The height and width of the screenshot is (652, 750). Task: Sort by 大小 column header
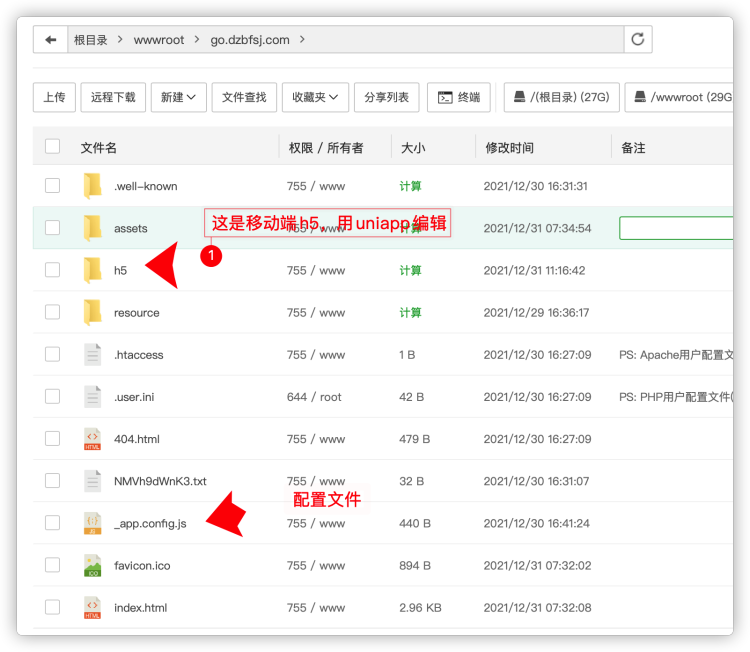[413, 148]
